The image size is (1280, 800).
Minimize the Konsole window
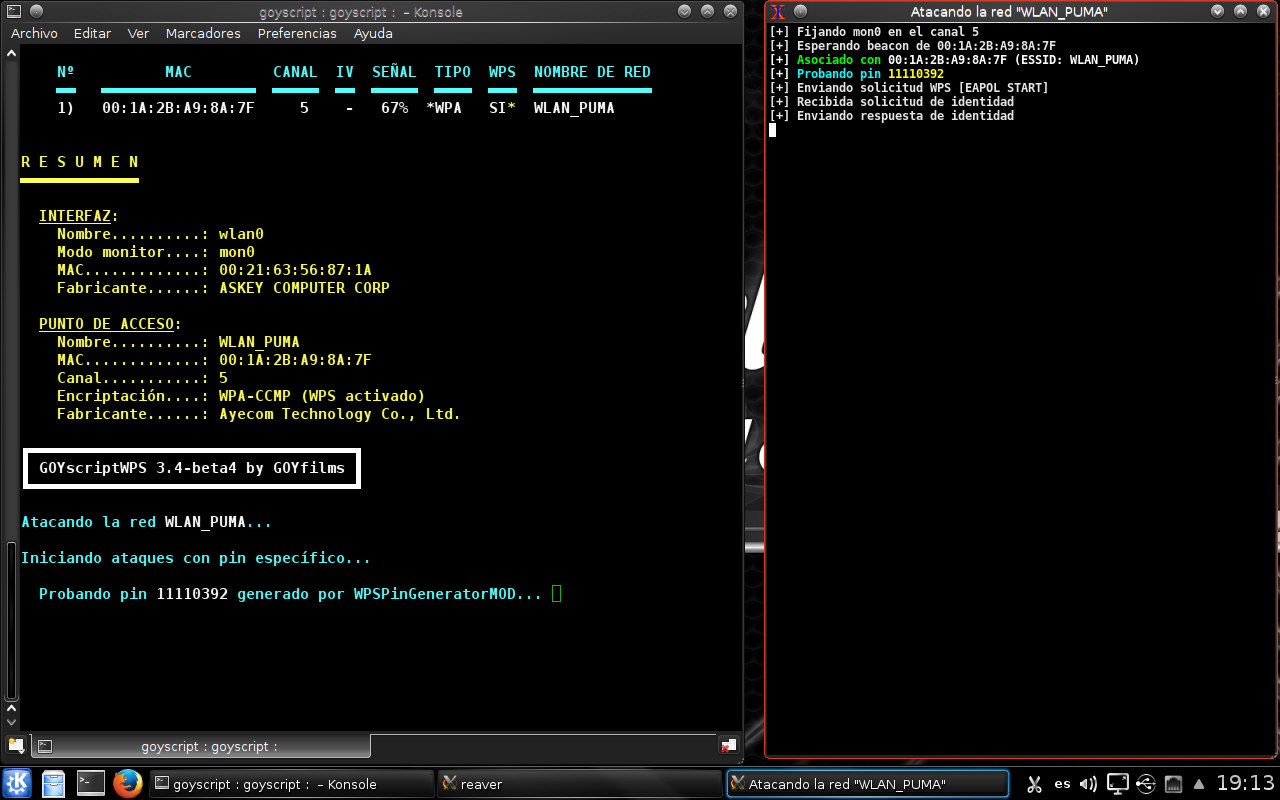click(684, 11)
